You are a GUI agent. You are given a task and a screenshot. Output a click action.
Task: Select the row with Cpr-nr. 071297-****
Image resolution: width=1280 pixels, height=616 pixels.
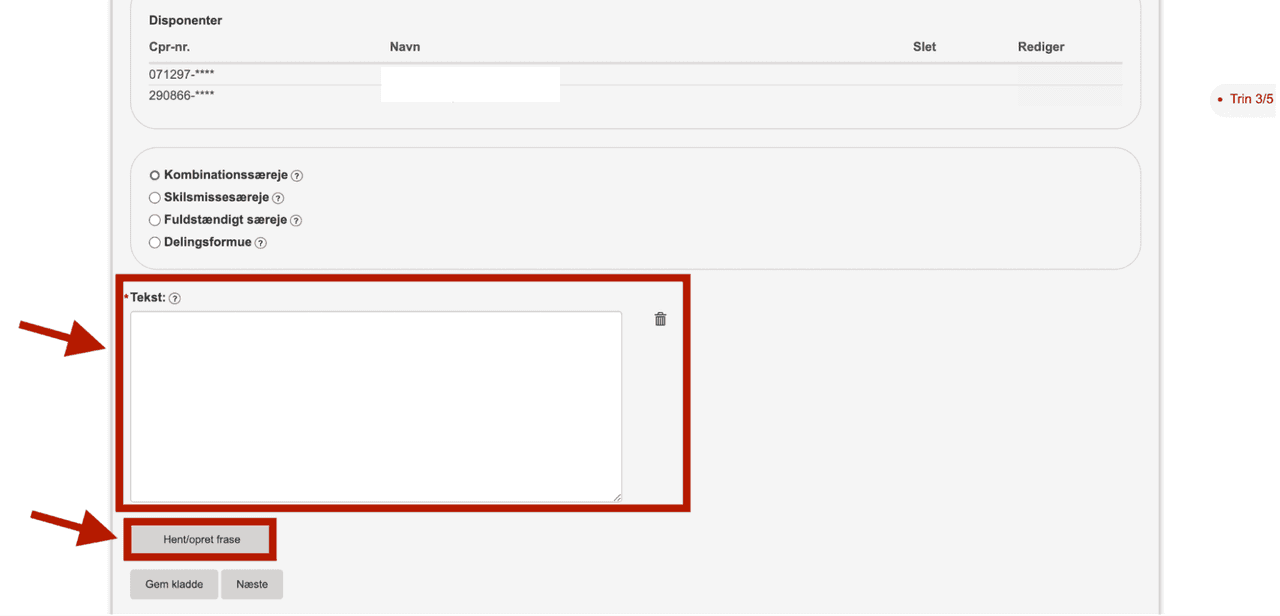coord(182,74)
